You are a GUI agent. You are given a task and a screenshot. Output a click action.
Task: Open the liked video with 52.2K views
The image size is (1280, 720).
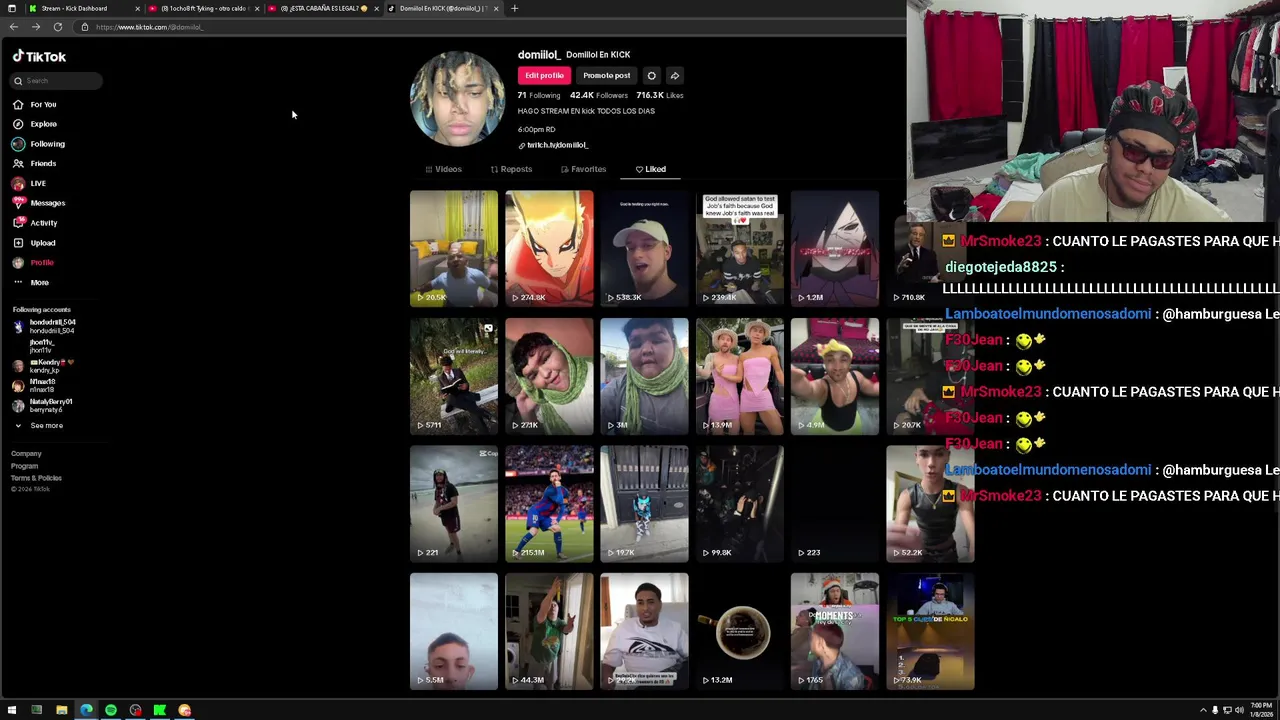click(930, 504)
